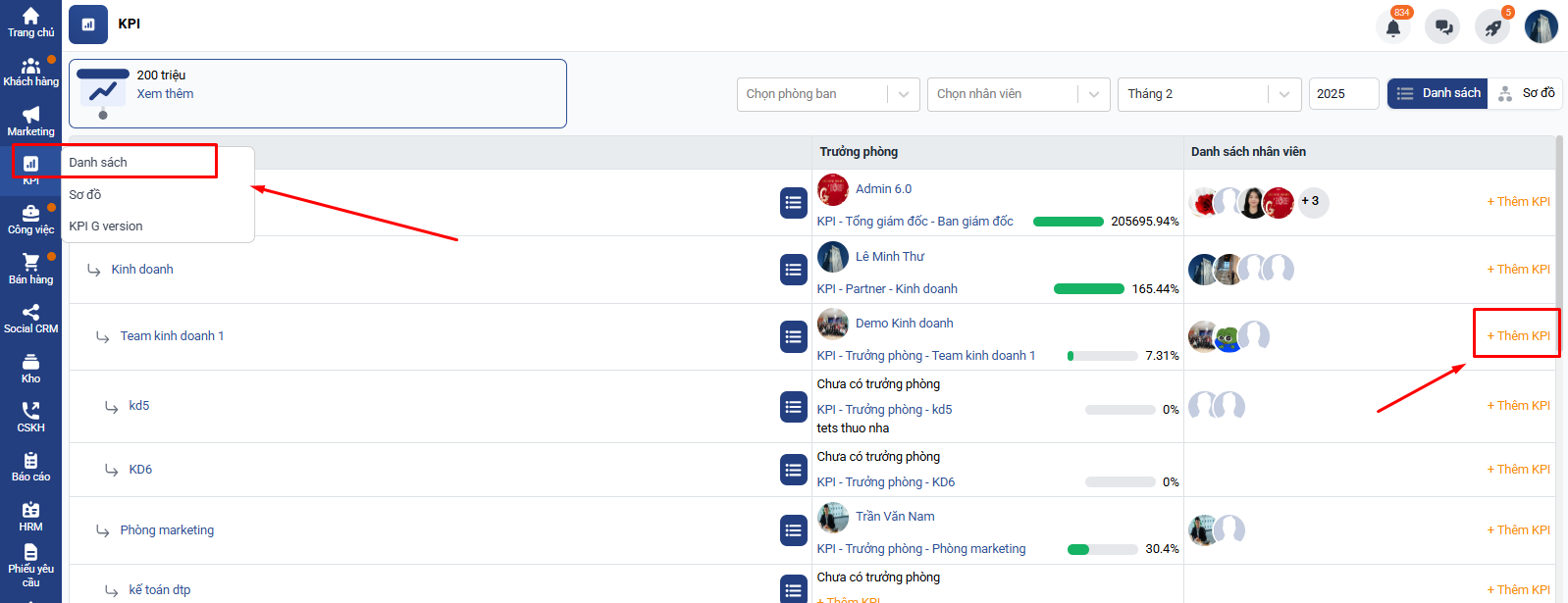
Task: Choose KPI G version menu item
Action: [x=106, y=226]
